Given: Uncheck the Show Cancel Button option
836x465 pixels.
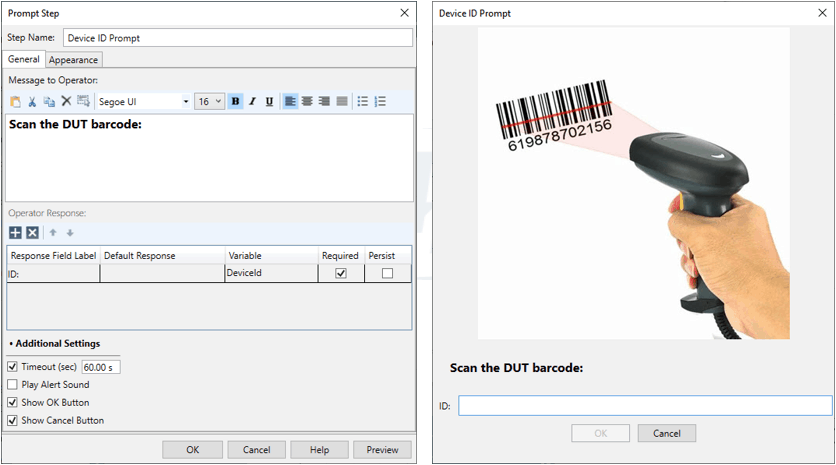Looking at the screenshot, I should point(13,421).
